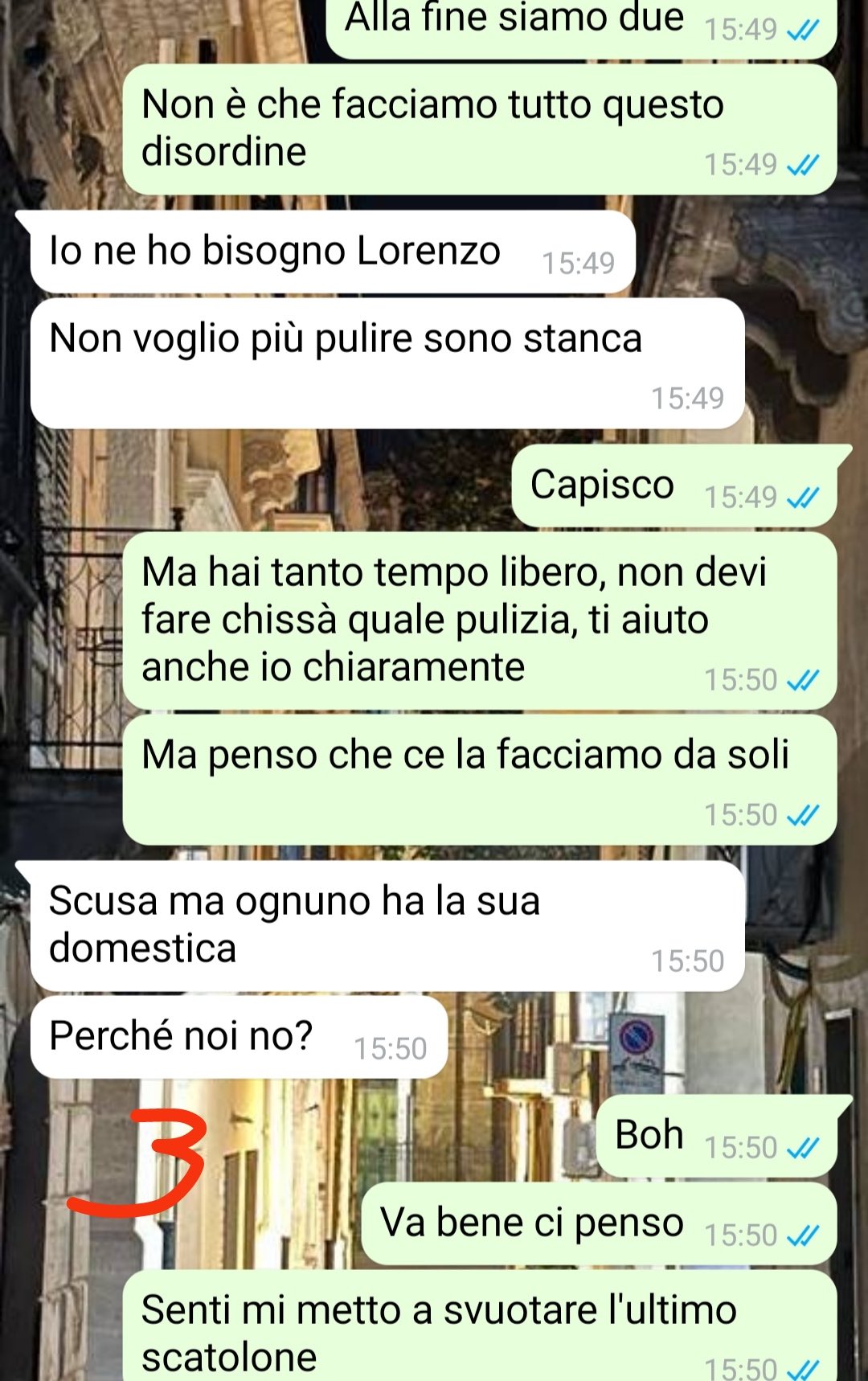Screen dimensions: 868x1381
Task: Select the 'Non voglio più pulire sono stanca' bubble
Action: [387, 363]
